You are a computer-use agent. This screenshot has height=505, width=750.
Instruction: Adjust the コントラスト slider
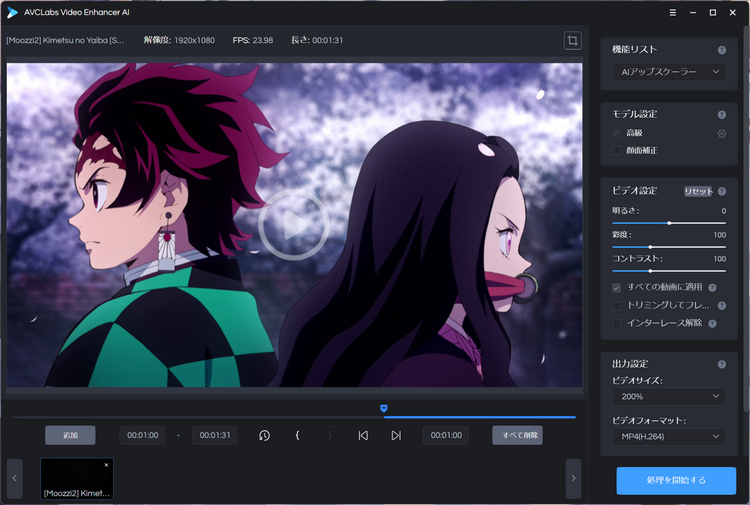point(669,271)
